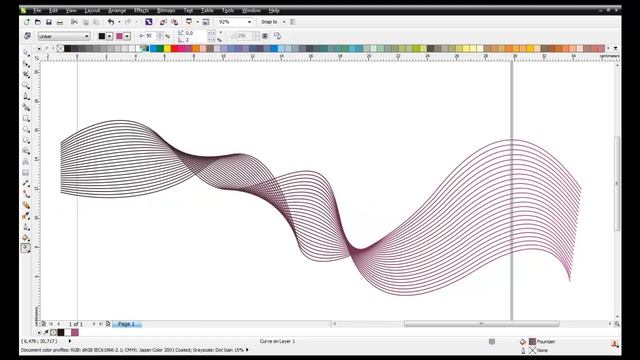Select the Fill tool
The image size is (640, 360).
click(26, 238)
